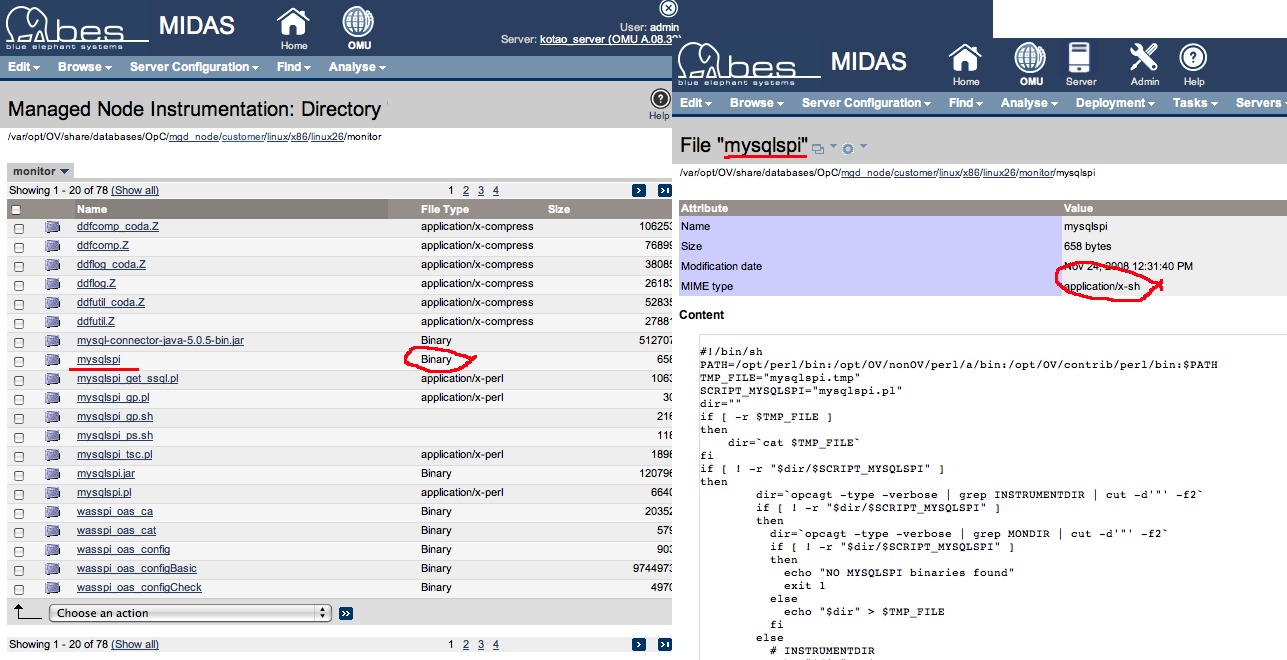Screen dimensions: 1287x660
Task: Open Browse menu in left window
Action: tap(85, 67)
